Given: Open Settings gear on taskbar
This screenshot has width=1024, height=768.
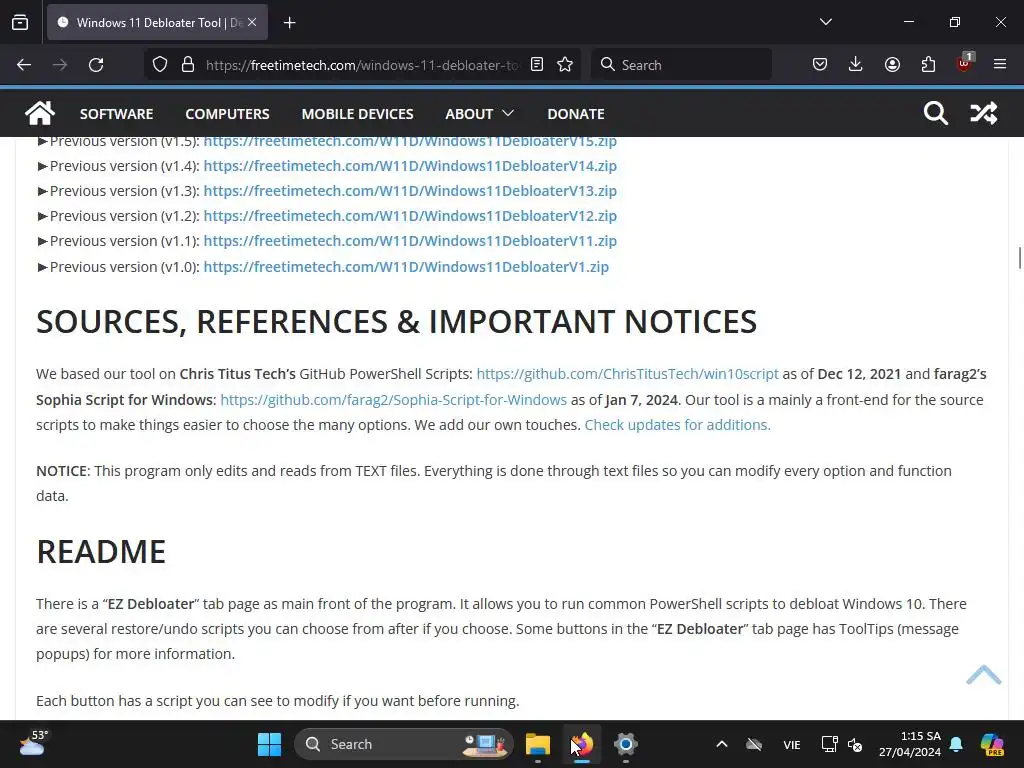Looking at the screenshot, I should tap(626, 744).
